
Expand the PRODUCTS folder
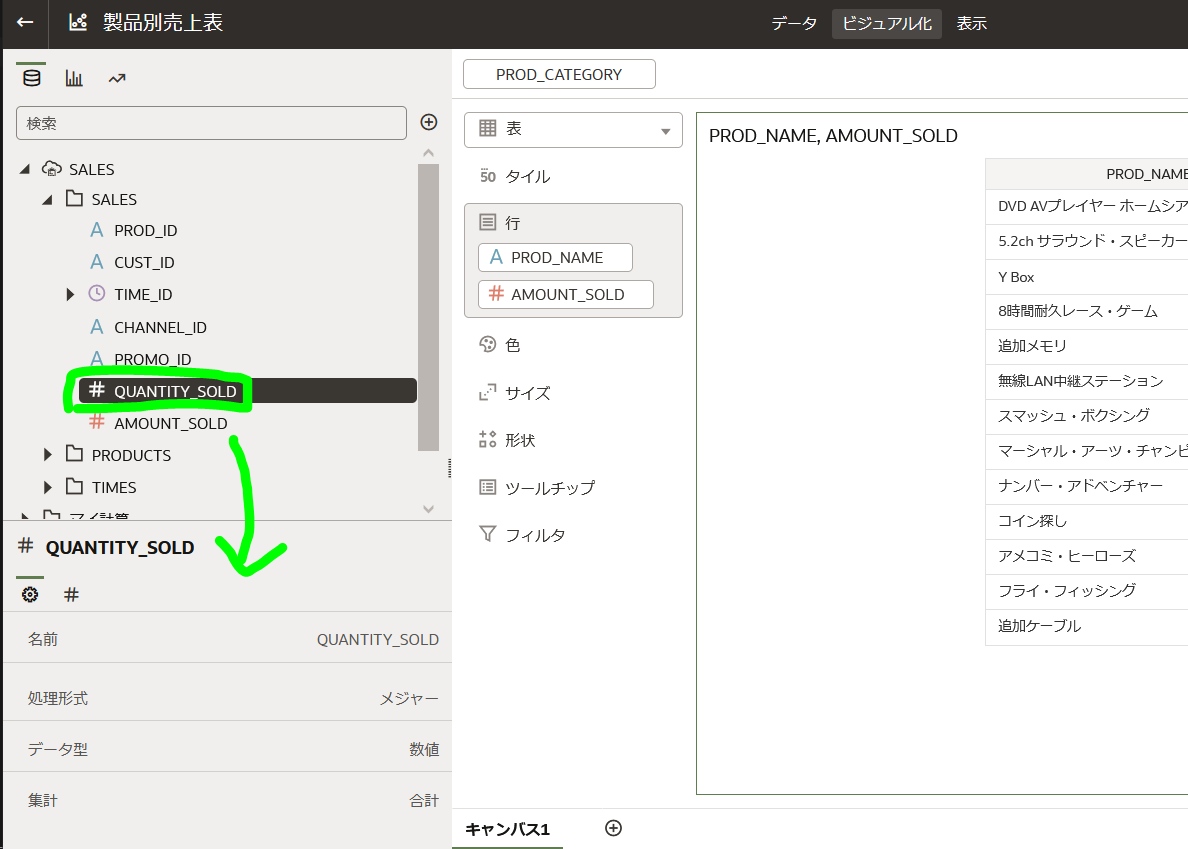click(x=48, y=454)
